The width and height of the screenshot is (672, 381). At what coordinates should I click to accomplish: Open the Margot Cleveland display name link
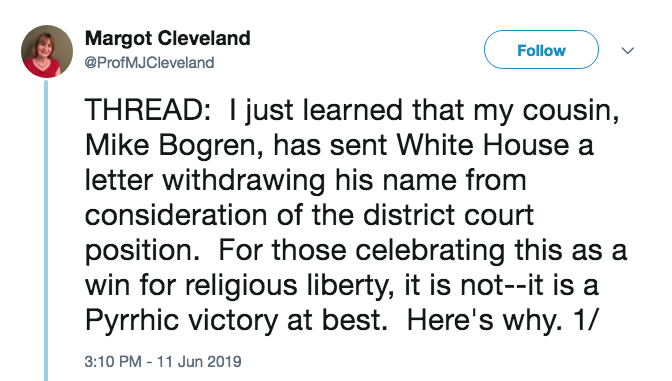168,38
